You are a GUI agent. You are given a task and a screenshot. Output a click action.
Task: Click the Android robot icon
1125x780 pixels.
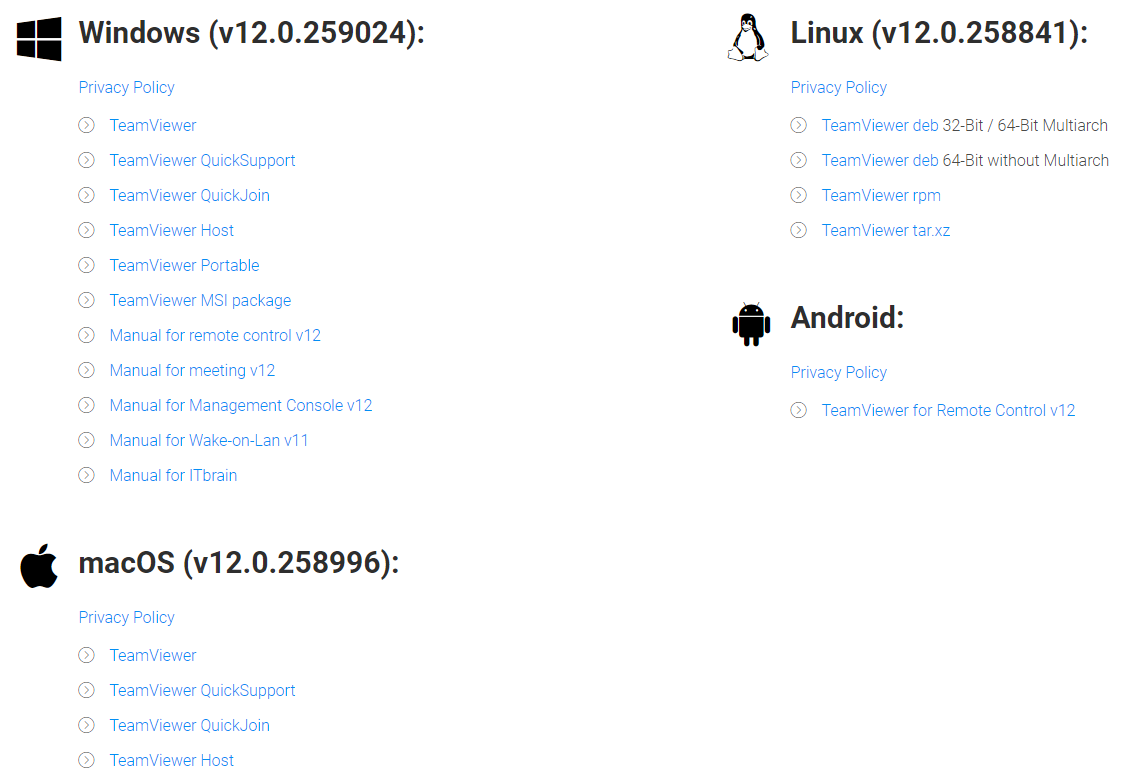click(x=750, y=323)
